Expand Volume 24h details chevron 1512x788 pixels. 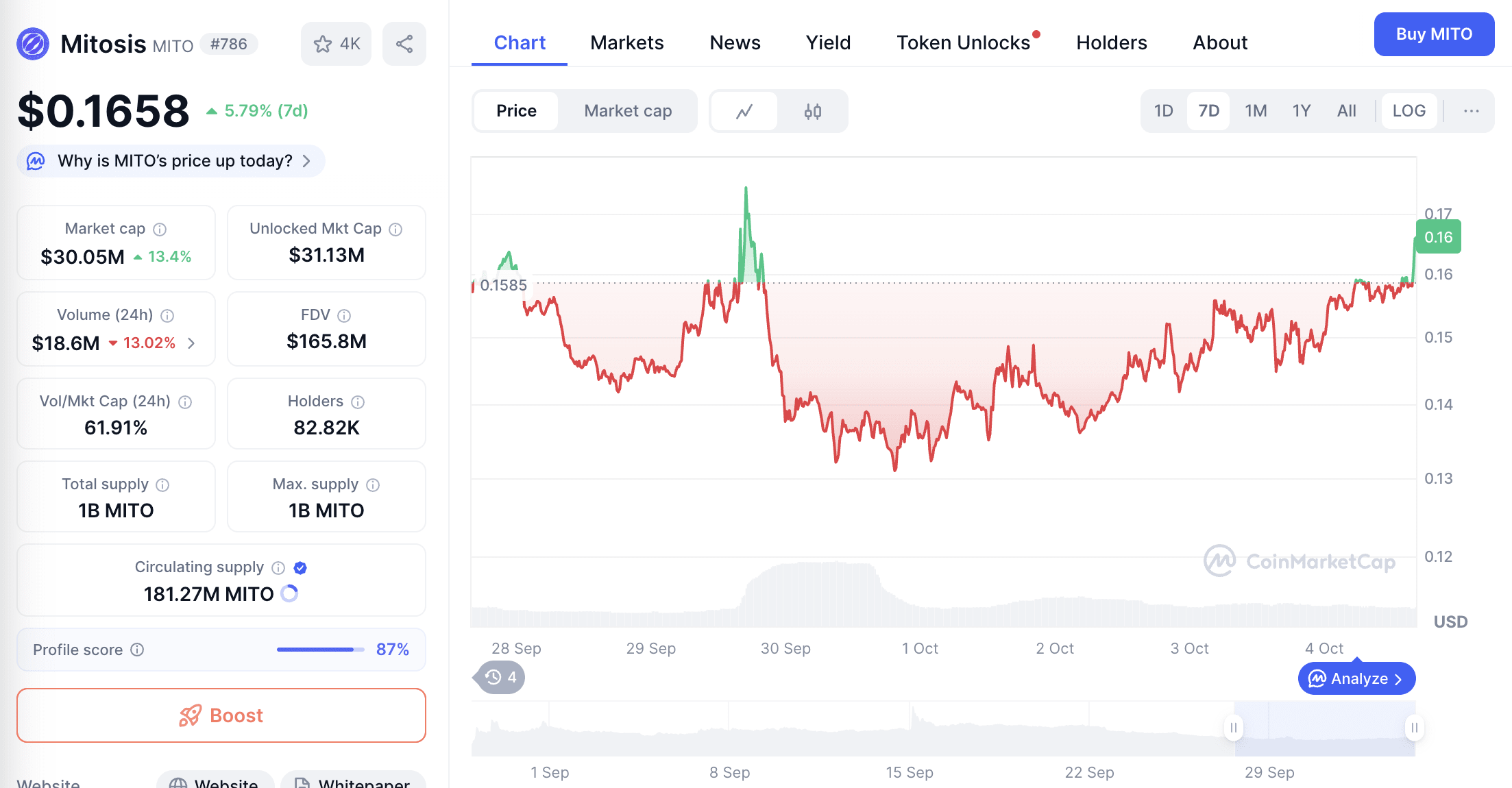[x=191, y=343]
